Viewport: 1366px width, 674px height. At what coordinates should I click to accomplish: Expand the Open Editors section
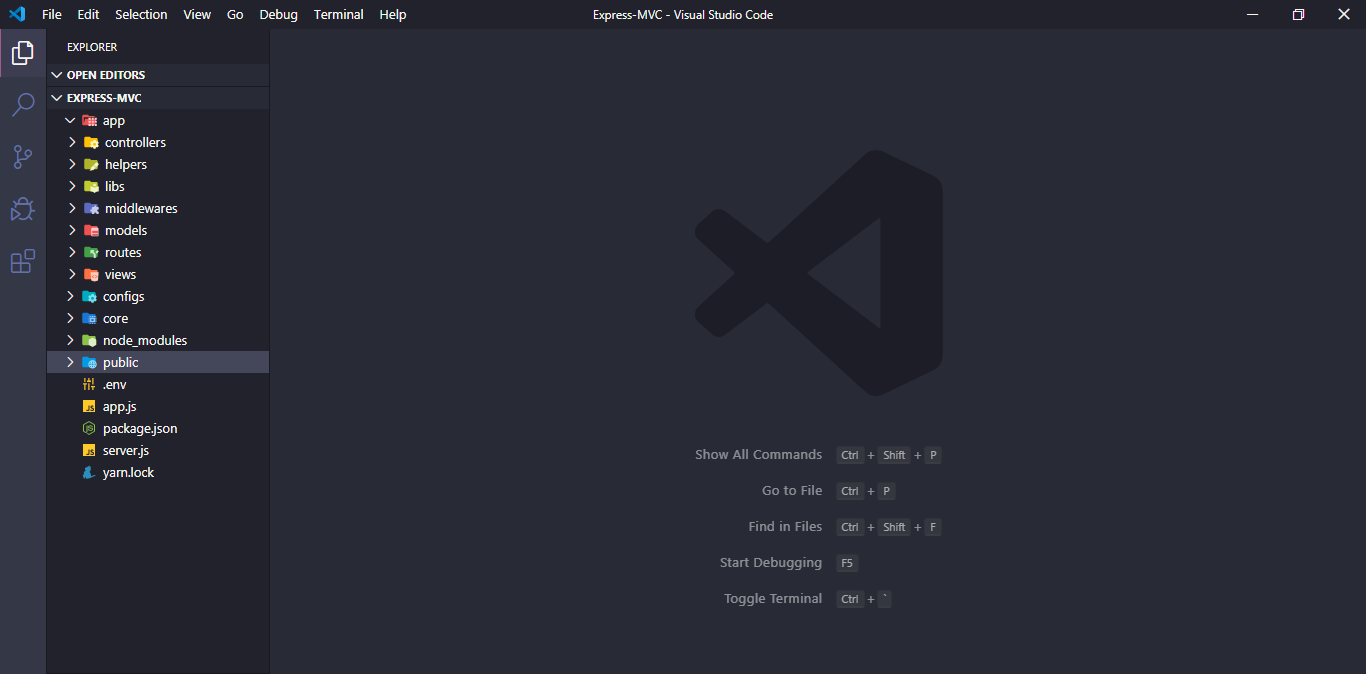click(x=157, y=75)
